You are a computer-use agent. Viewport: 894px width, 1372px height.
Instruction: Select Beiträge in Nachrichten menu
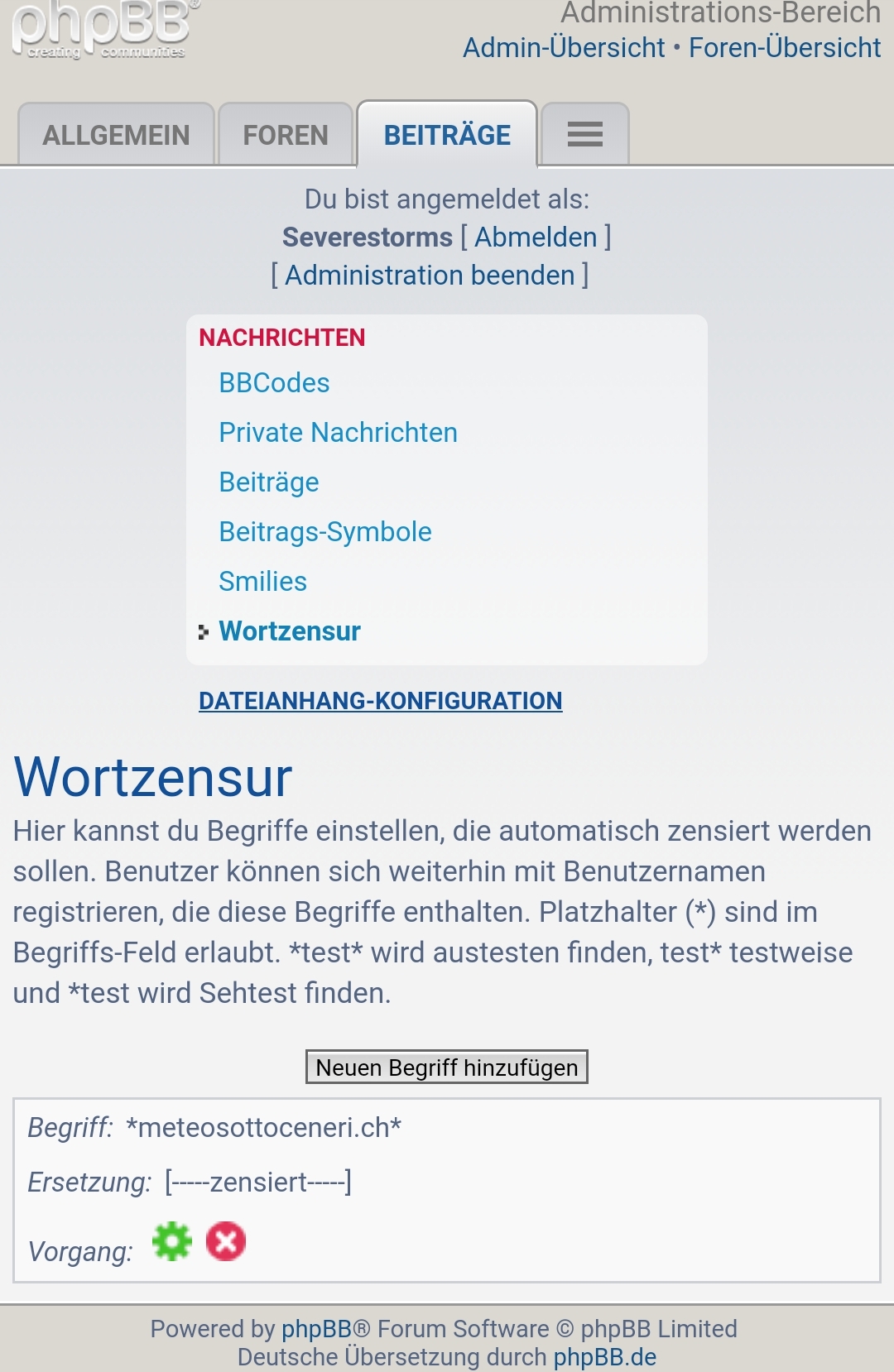[x=269, y=482]
